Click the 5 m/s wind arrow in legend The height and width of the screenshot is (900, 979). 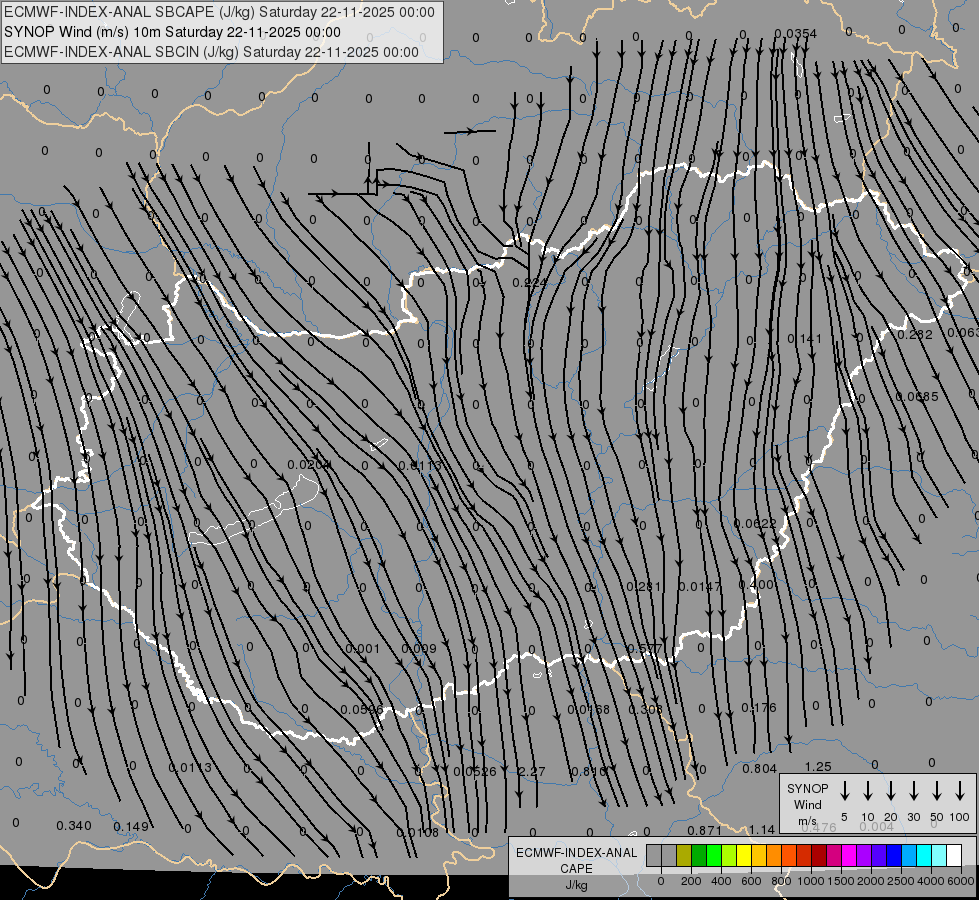(845, 791)
